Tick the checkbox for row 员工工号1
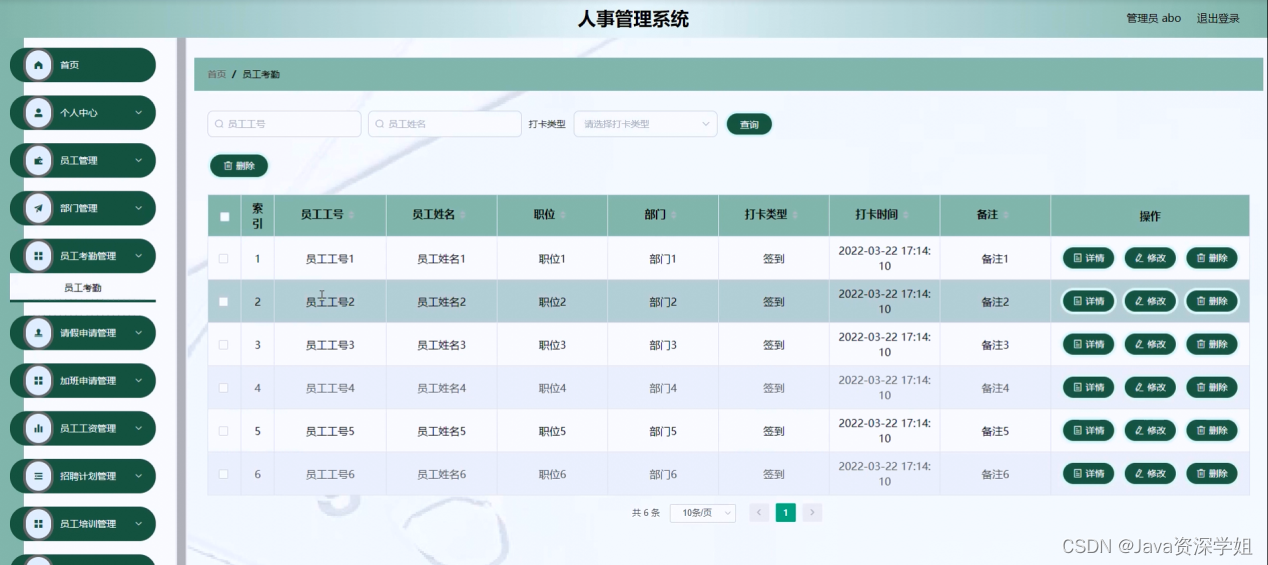The width and height of the screenshot is (1268, 565). [224, 259]
